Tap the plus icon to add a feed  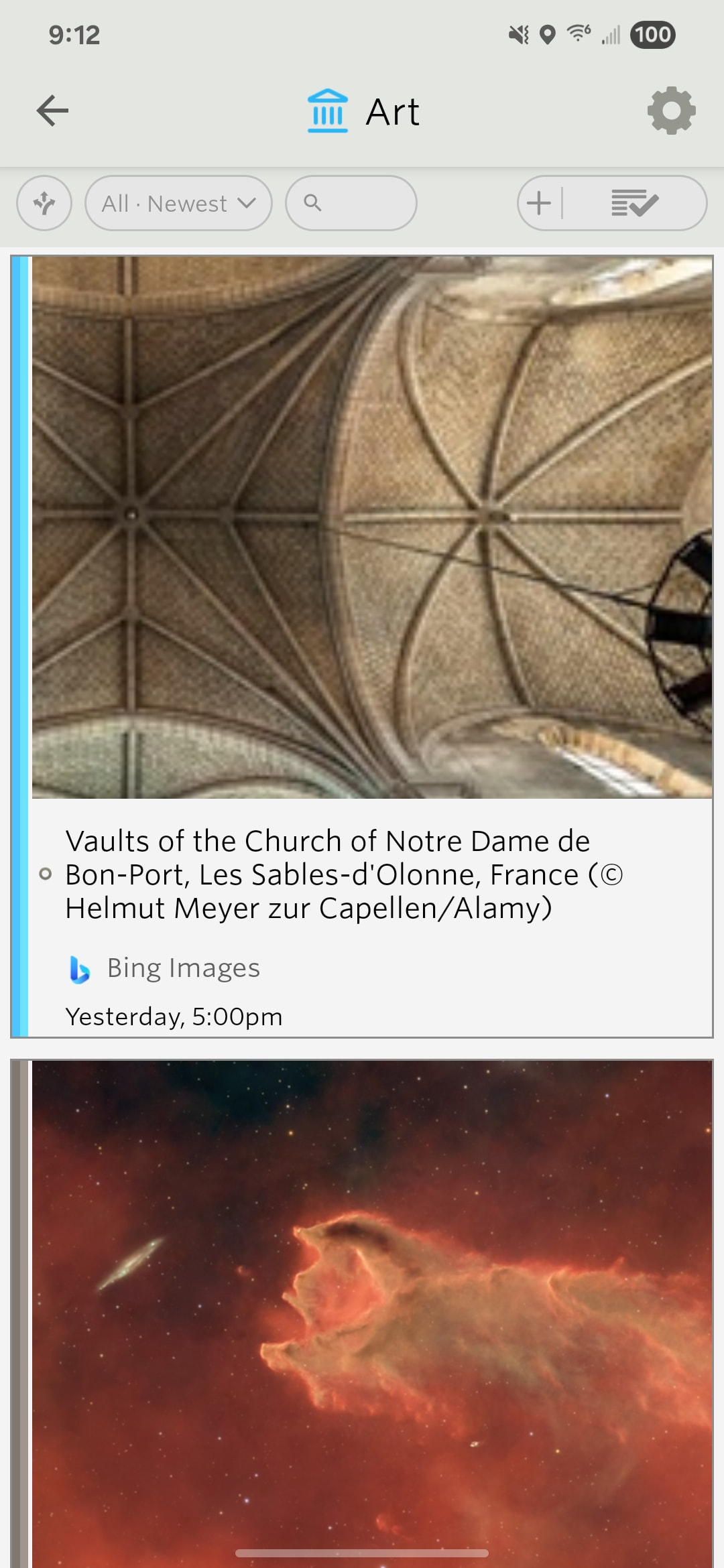coord(539,203)
